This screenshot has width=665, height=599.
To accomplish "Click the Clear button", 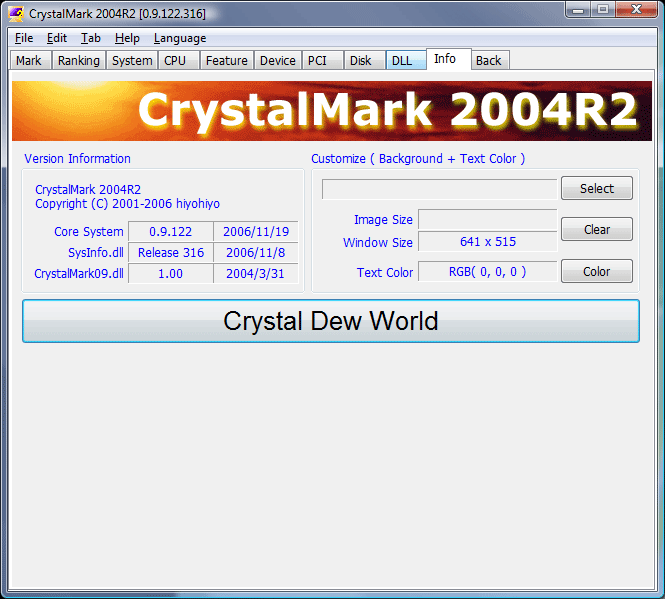I will click(x=597, y=230).
